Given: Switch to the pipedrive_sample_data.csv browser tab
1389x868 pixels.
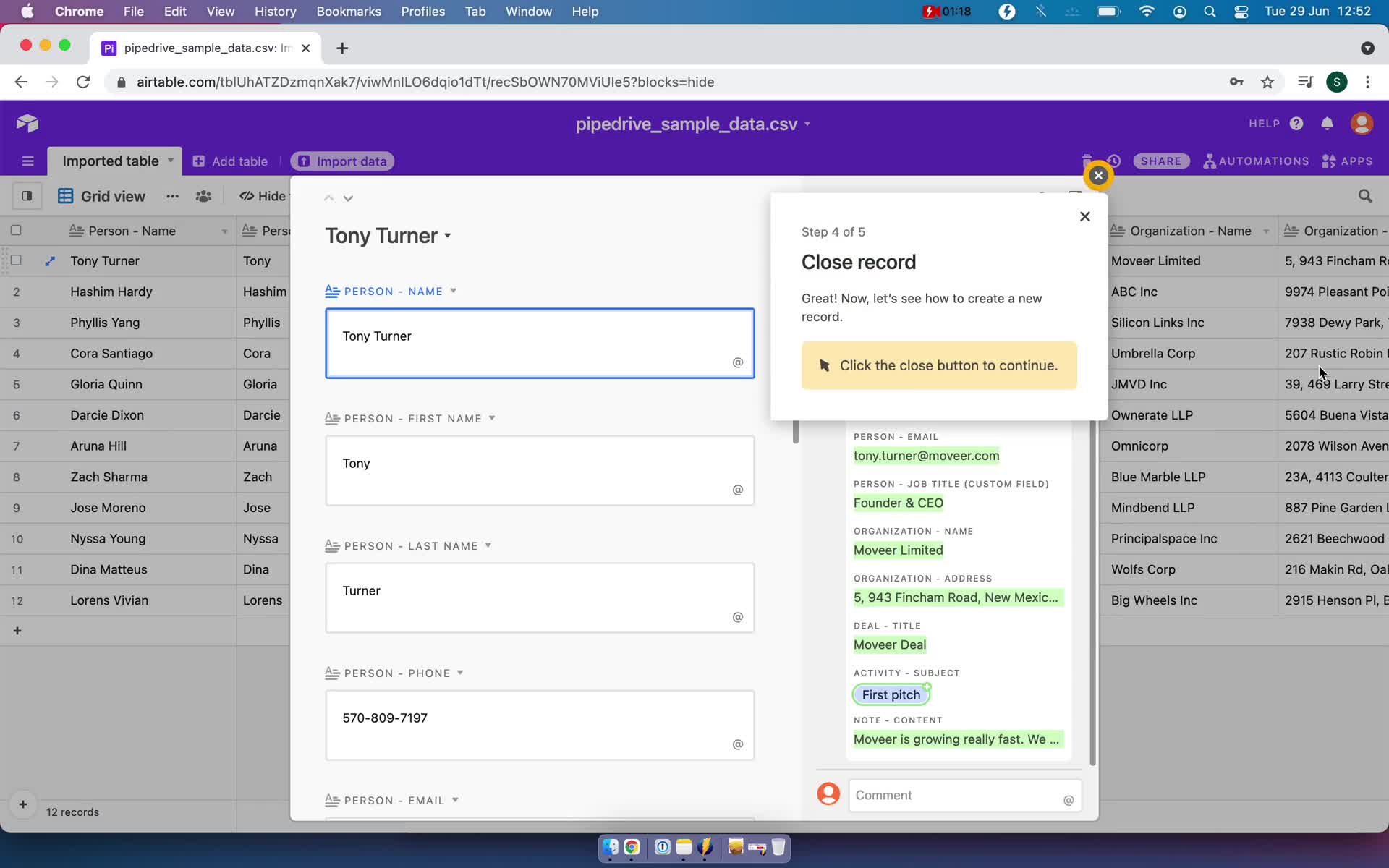Looking at the screenshot, I should [205, 48].
